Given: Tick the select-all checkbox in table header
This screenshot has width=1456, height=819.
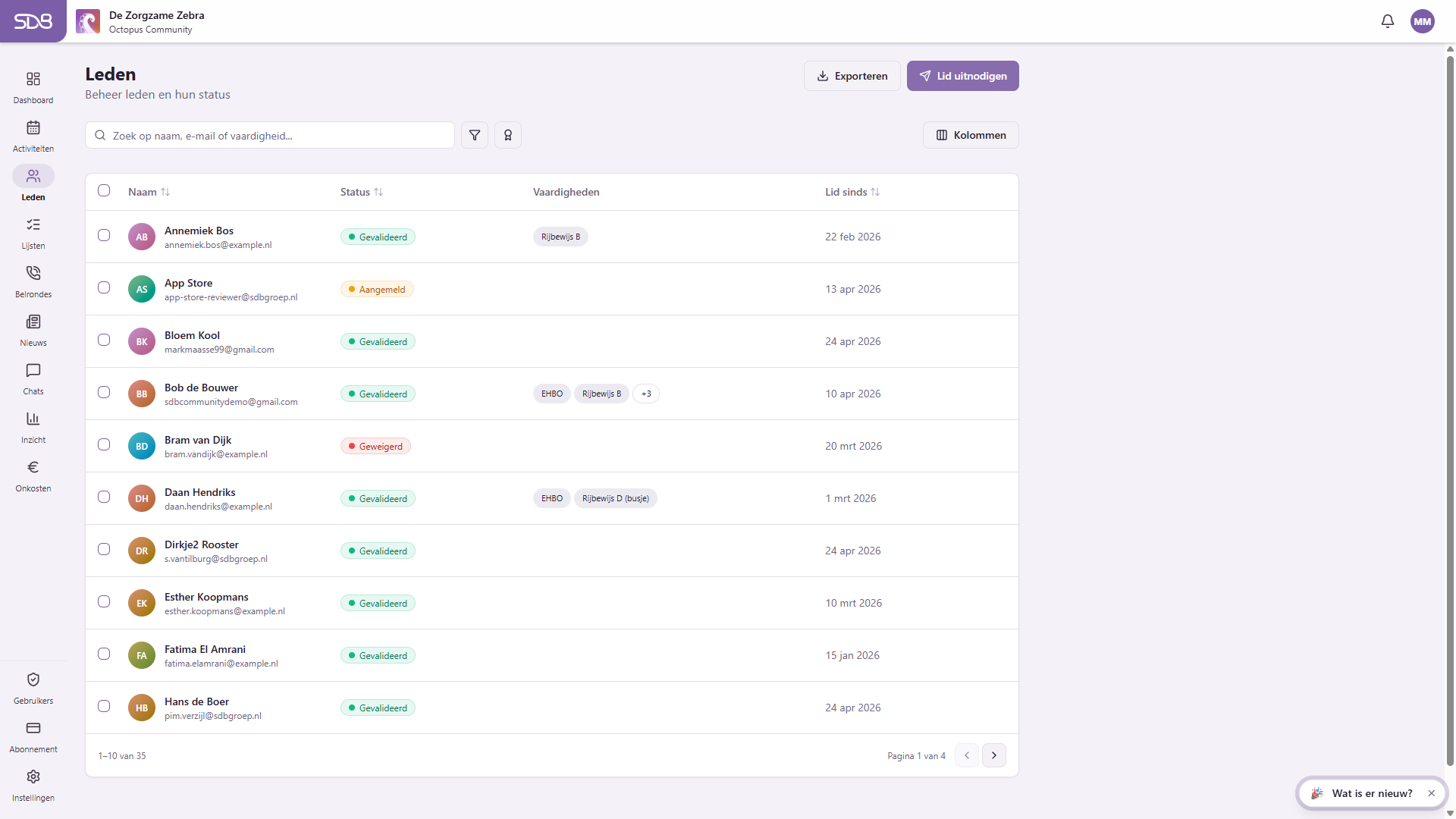Looking at the screenshot, I should tap(104, 191).
